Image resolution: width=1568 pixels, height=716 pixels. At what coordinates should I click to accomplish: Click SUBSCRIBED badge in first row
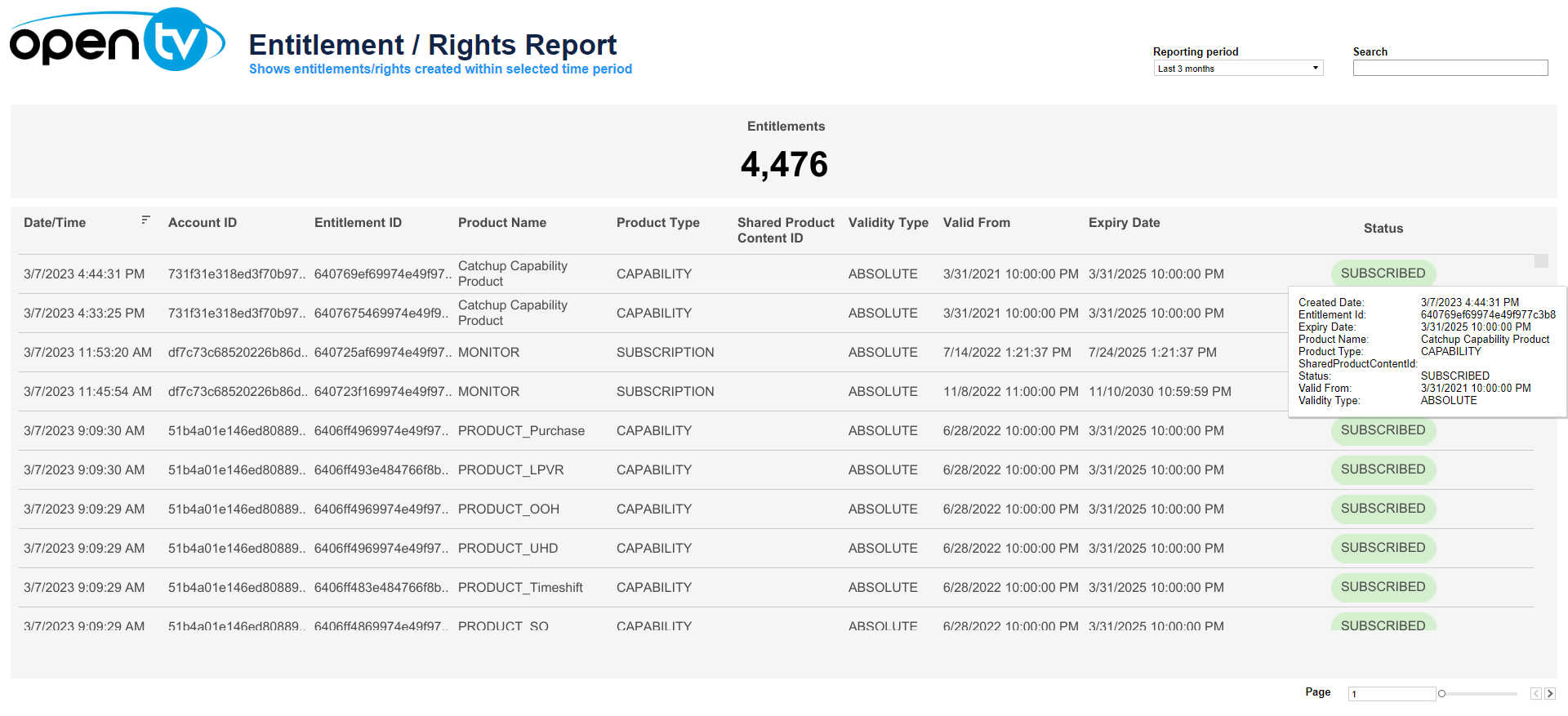(1383, 274)
